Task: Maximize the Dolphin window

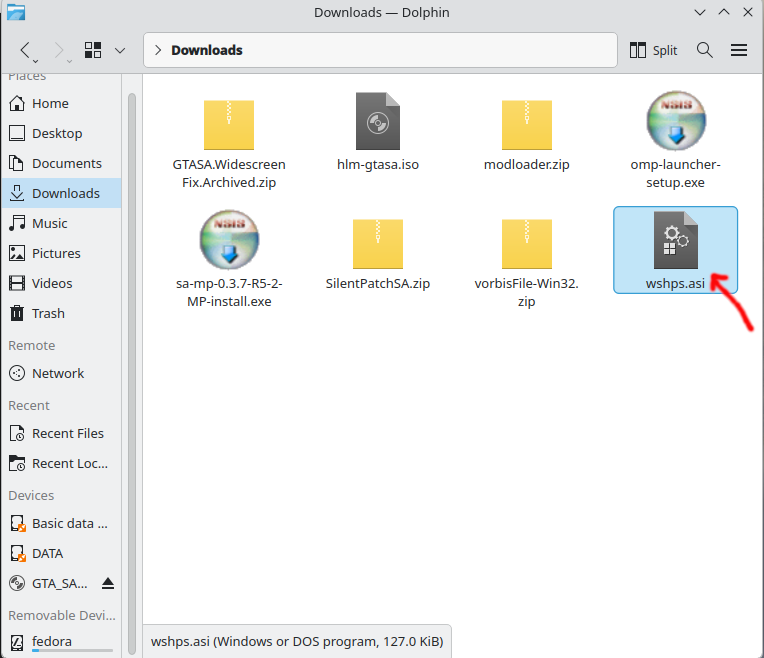Action: pos(724,12)
